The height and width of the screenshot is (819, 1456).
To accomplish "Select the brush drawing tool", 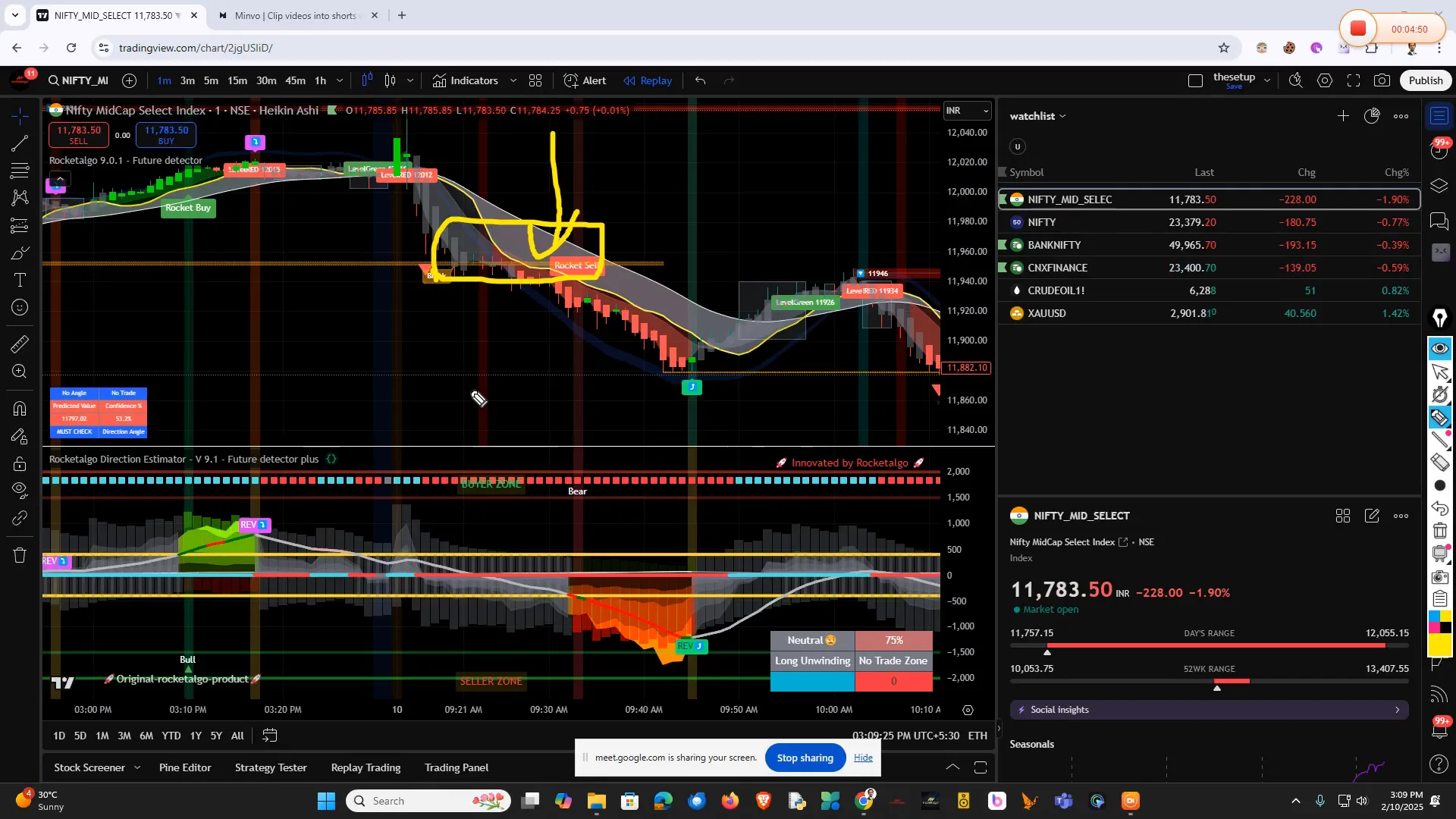I will tap(19, 253).
